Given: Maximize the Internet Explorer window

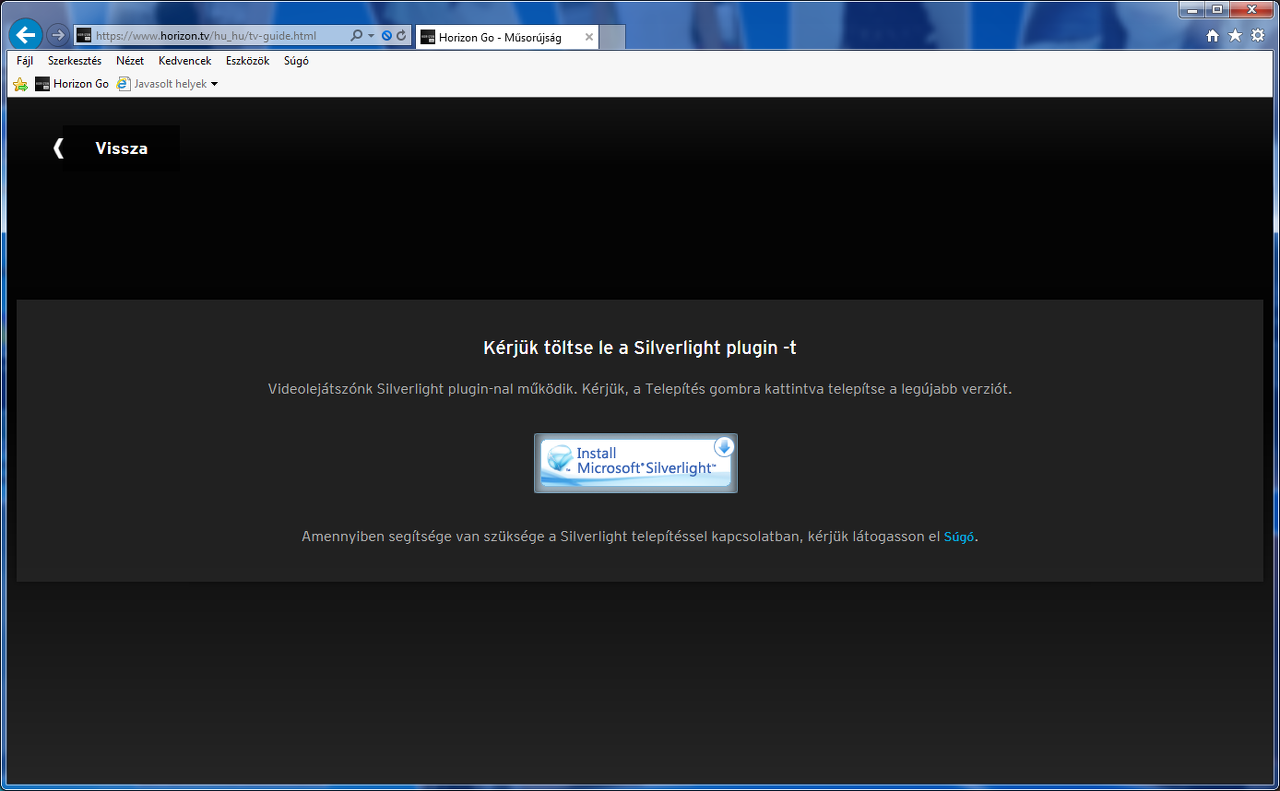Looking at the screenshot, I should pyautogui.click(x=1217, y=9).
